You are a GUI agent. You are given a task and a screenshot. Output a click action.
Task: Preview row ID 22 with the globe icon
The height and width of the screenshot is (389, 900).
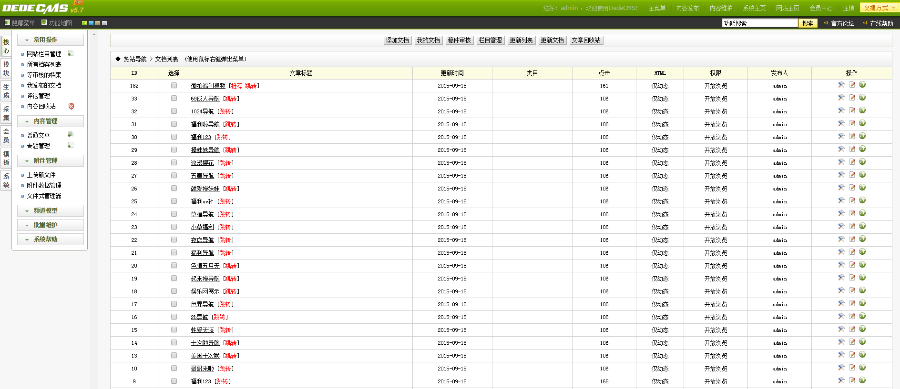(x=862, y=239)
